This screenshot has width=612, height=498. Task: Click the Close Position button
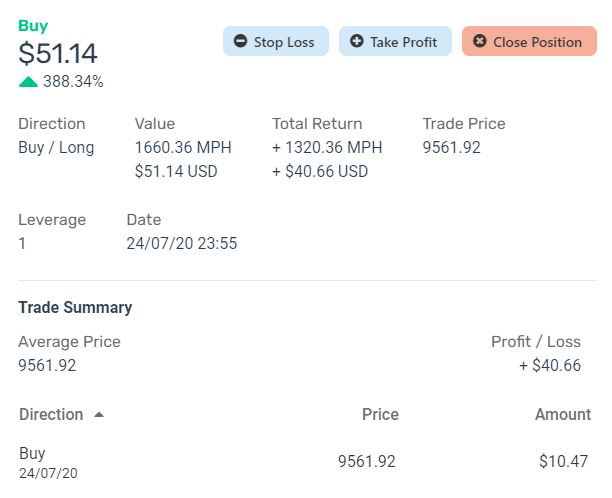[529, 41]
